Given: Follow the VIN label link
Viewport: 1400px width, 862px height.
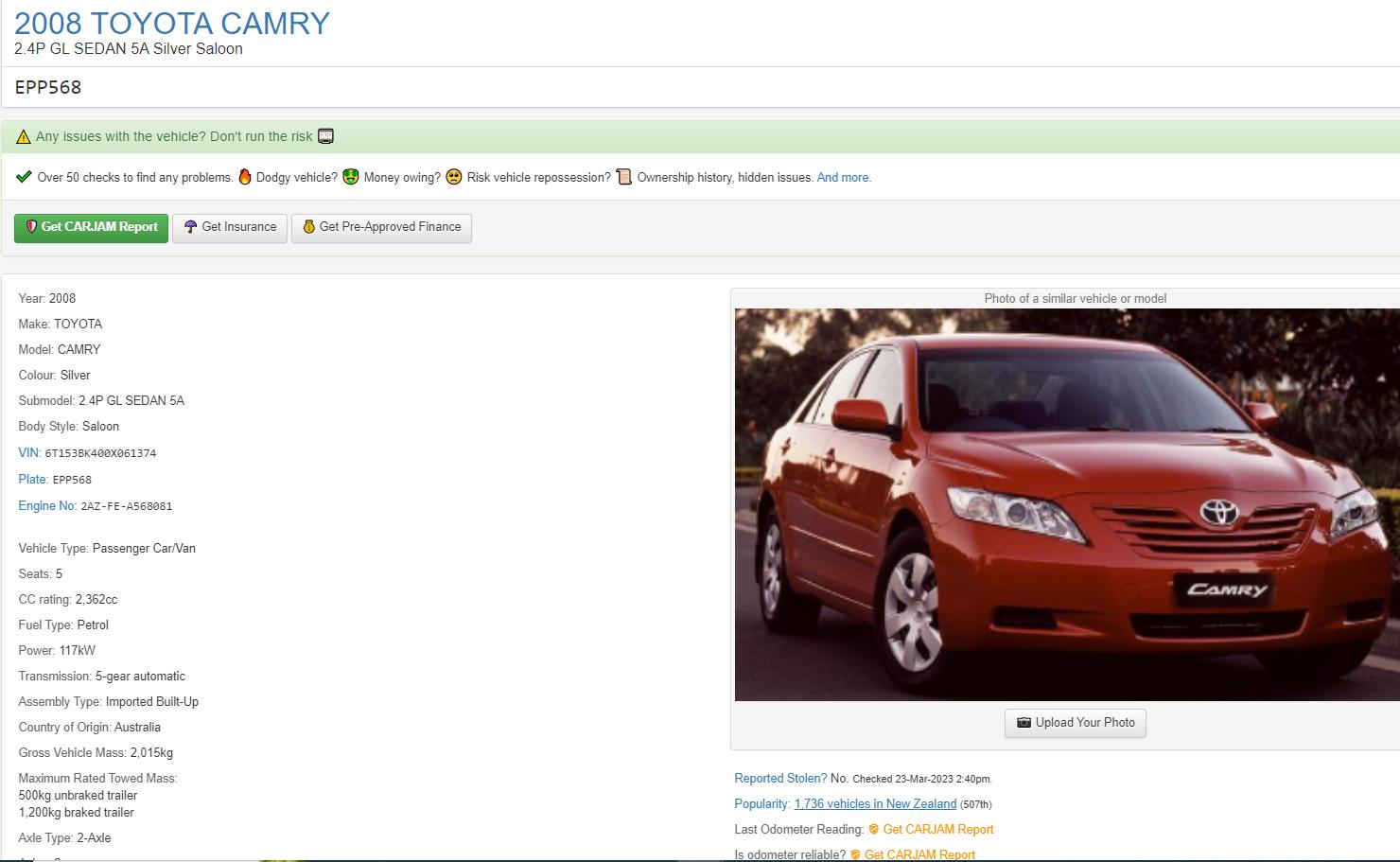Looking at the screenshot, I should pyautogui.click(x=28, y=452).
